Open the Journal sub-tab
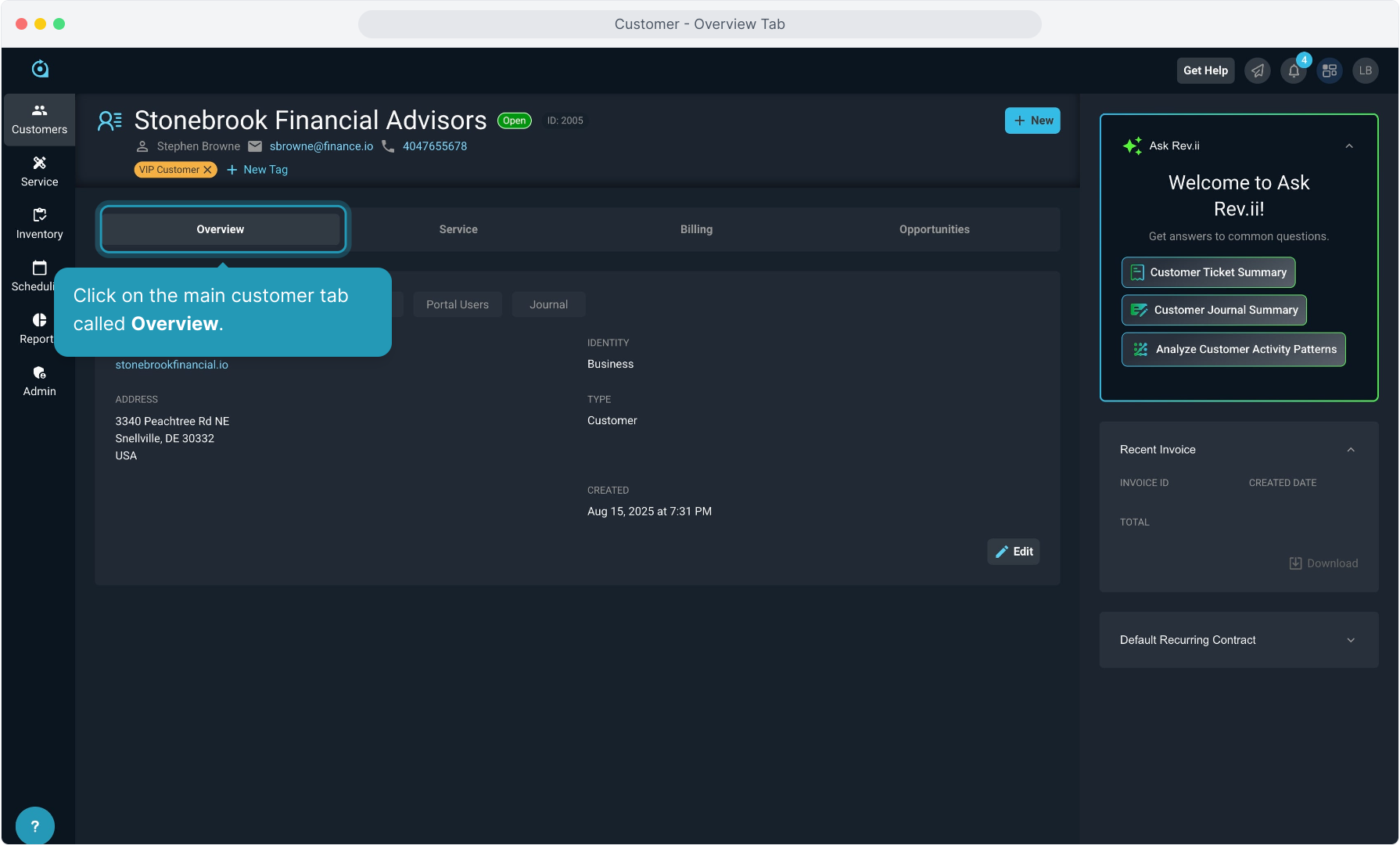Viewport: 1400px width, 845px height. tap(548, 304)
